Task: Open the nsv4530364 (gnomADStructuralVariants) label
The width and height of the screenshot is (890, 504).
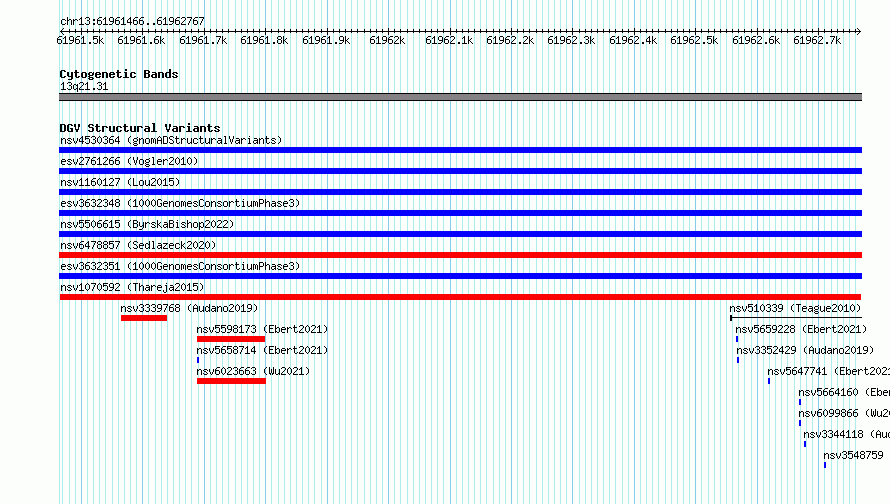Action: (x=171, y=140)
